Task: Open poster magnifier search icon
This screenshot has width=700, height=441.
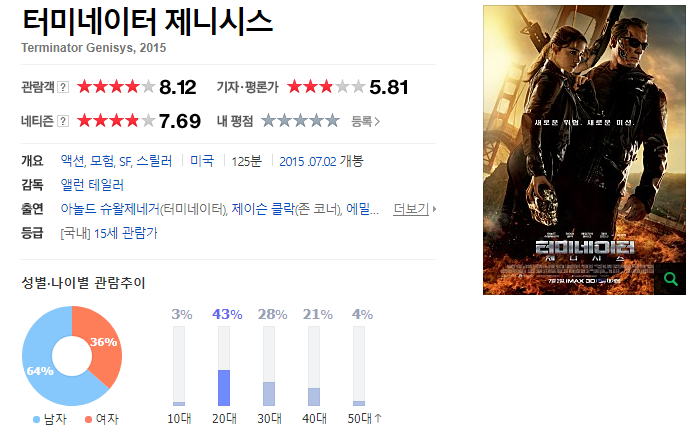Action: (671, 279)
